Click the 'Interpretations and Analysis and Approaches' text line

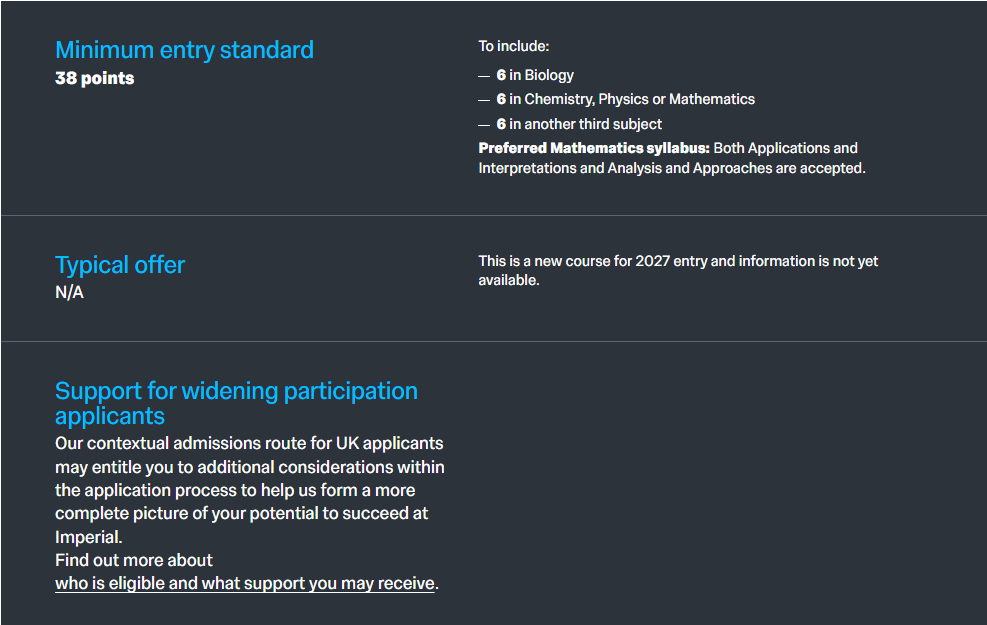pyautogui.click(x=671, y=168)
